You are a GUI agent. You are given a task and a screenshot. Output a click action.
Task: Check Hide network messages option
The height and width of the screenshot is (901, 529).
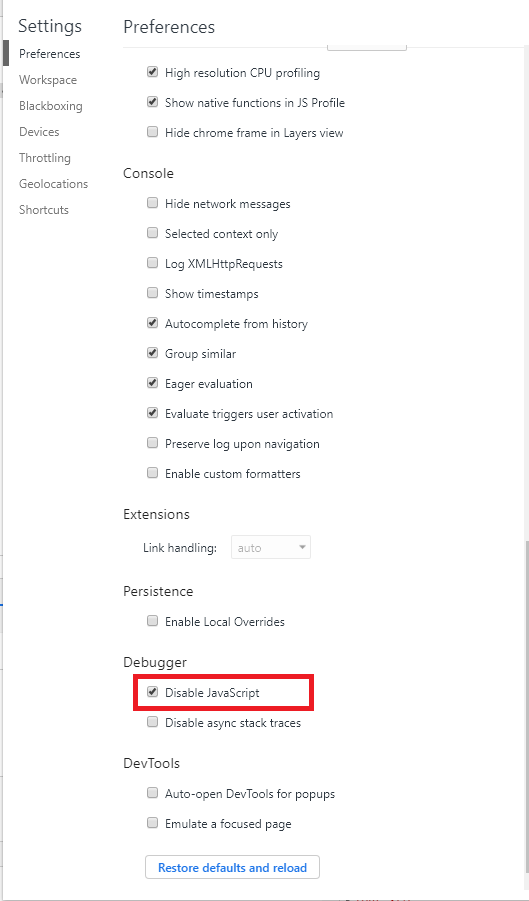[152, 203]
